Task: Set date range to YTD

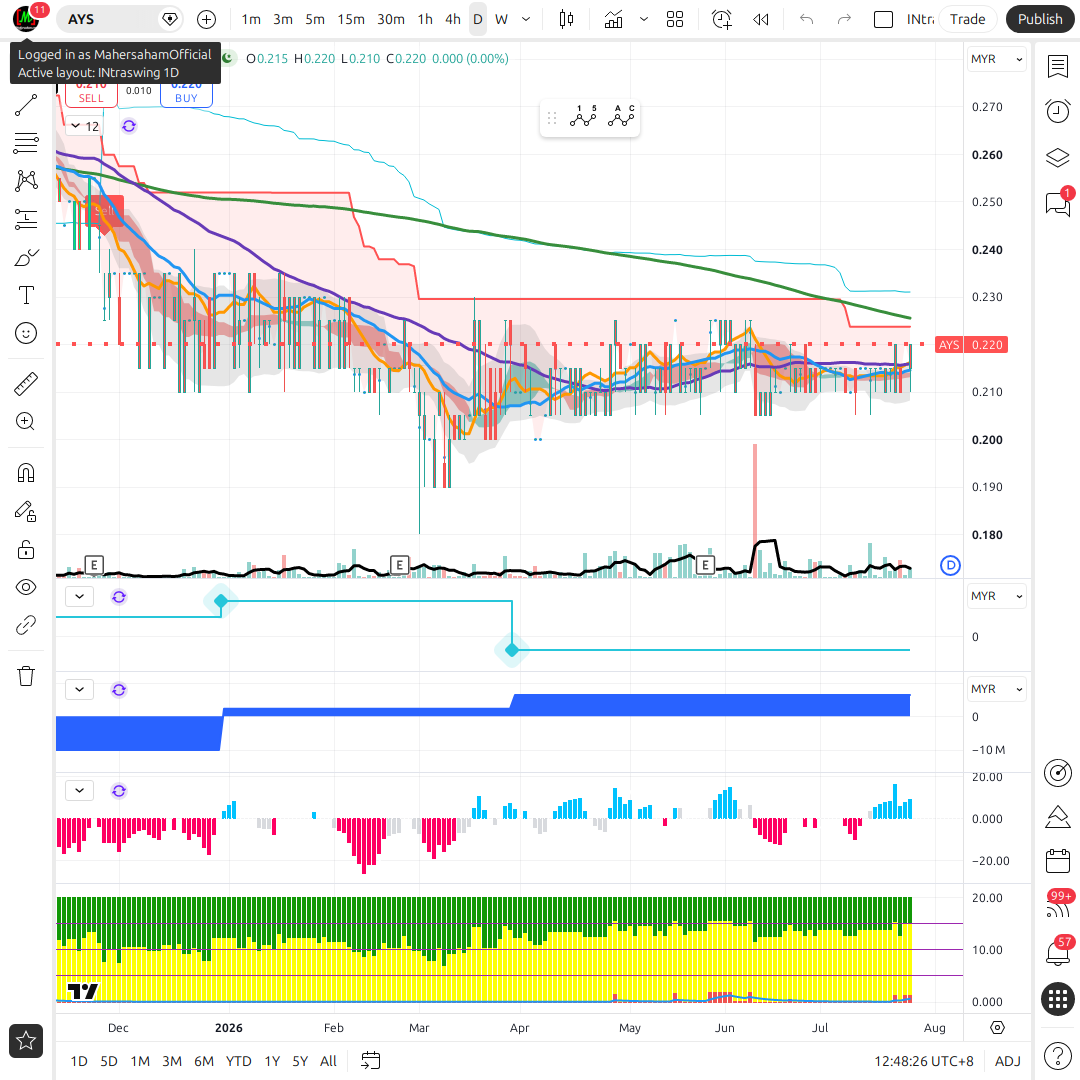Action: [x=238, y=1061]
